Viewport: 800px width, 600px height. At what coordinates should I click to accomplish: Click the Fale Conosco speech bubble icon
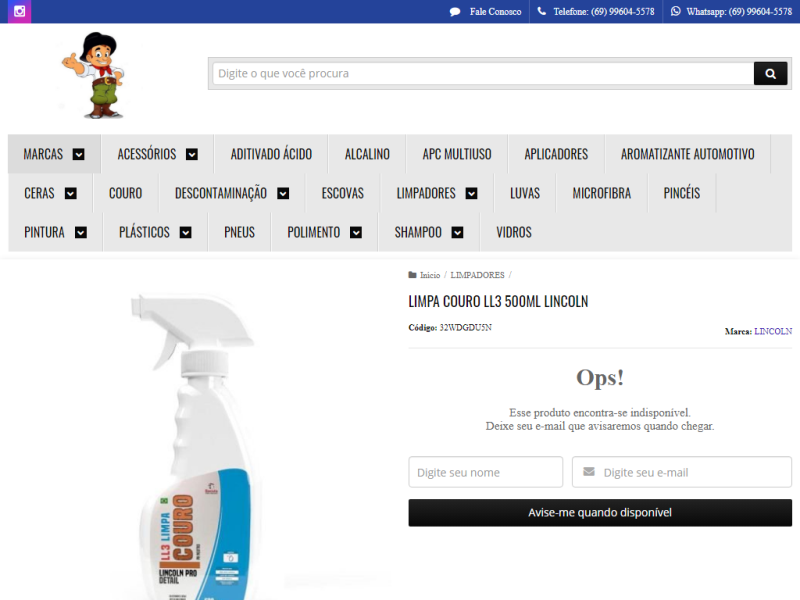point(455,12)
